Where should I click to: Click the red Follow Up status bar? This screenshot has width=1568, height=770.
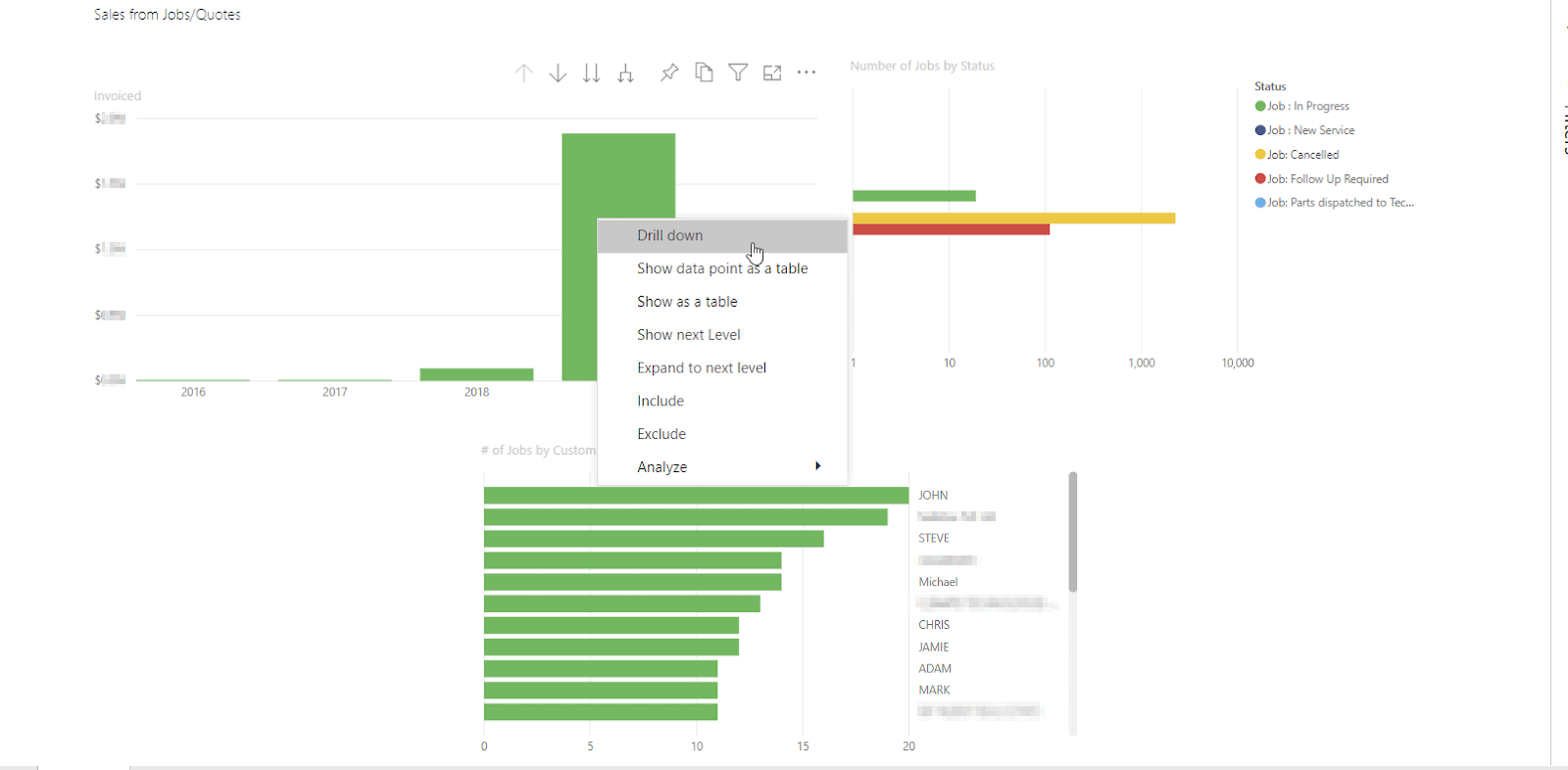(951, 229)
